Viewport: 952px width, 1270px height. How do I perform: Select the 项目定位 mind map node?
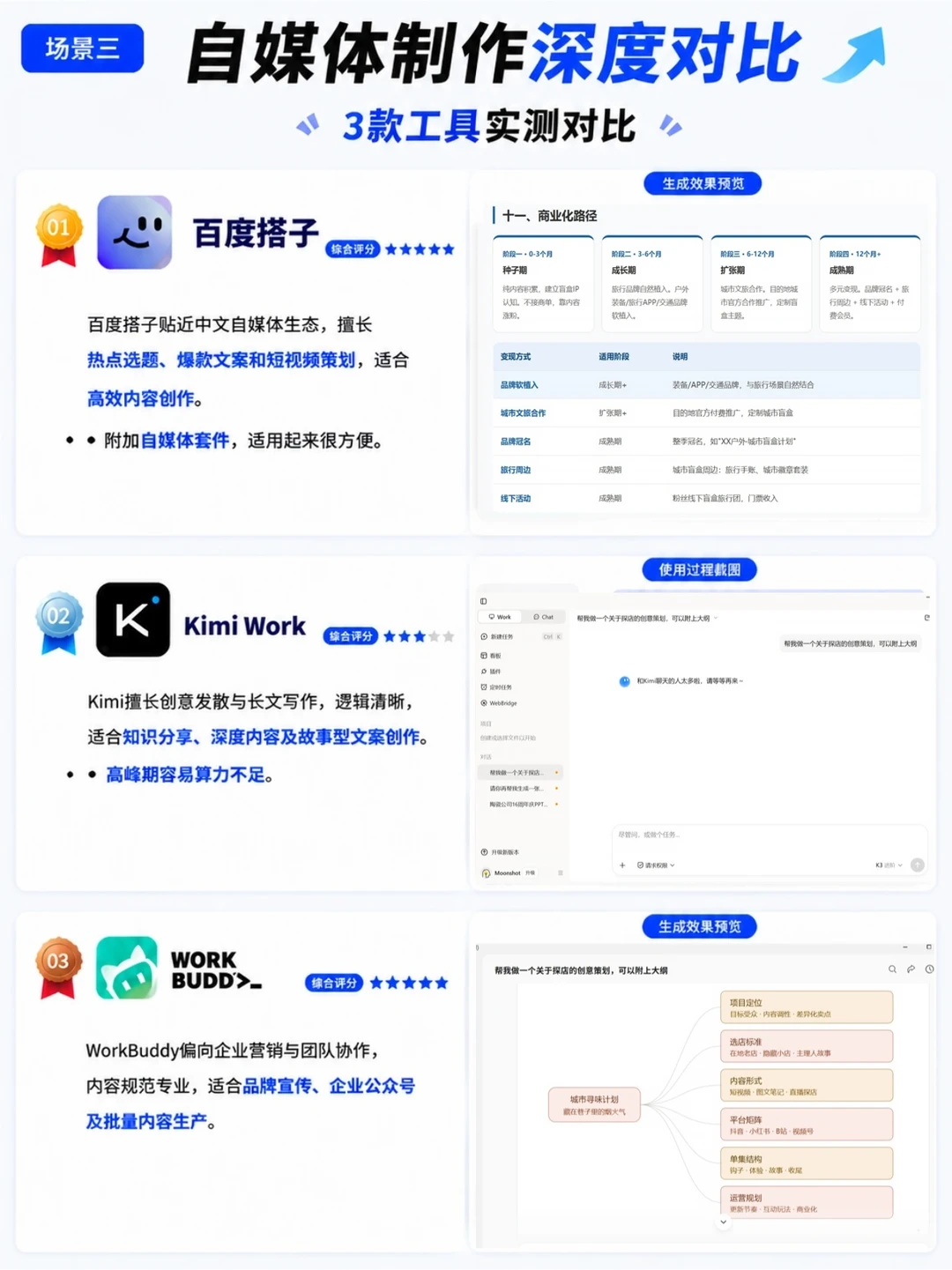[x=807, y=1007]
